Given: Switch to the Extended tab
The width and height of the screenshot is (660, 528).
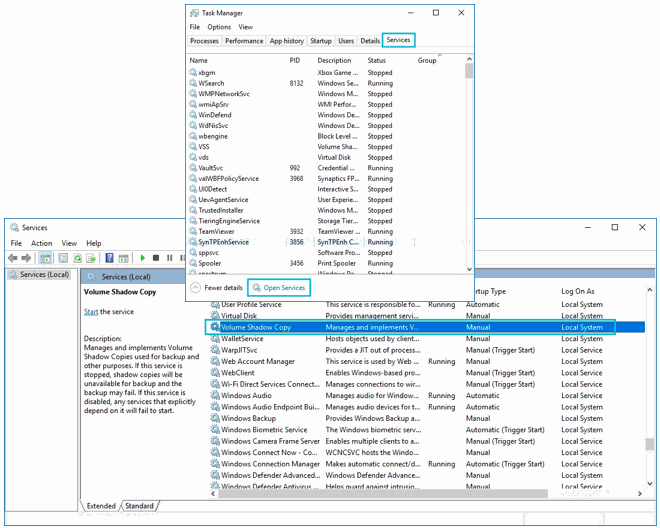Looking at the screenshot, I should [101, 506].
